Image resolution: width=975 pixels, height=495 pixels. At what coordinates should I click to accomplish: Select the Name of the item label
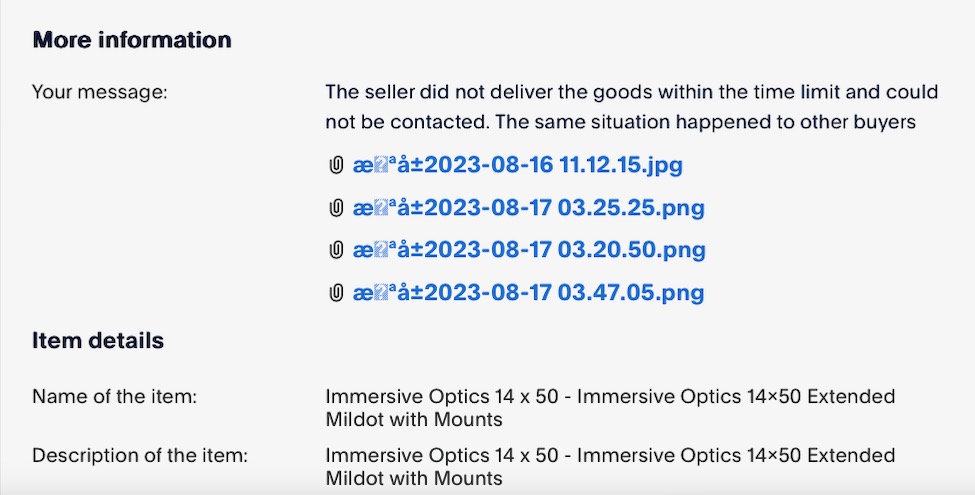[114, 396]
